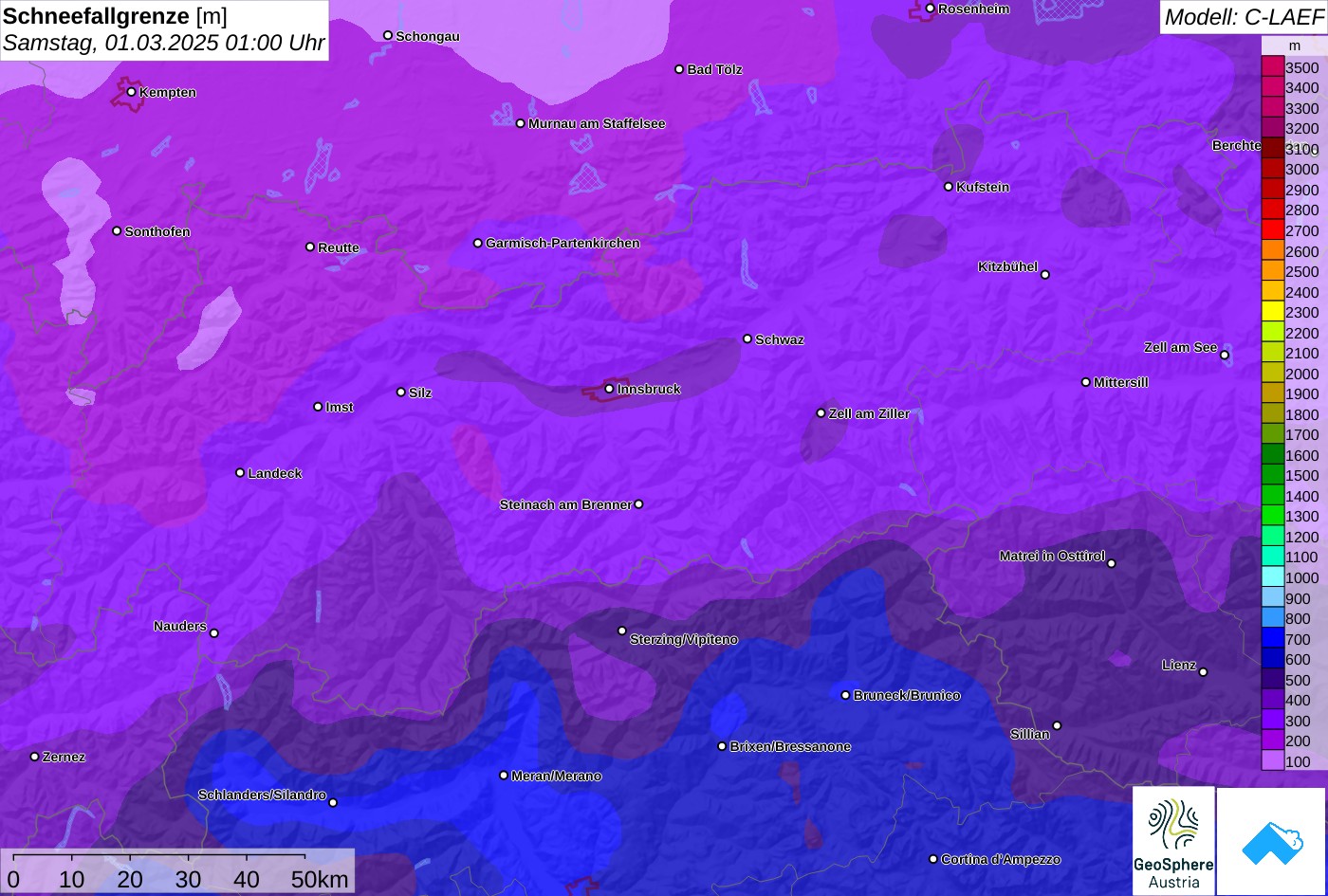Click the Innsbruck city marker
The image size is (1328, 896).
click(609, 389)
